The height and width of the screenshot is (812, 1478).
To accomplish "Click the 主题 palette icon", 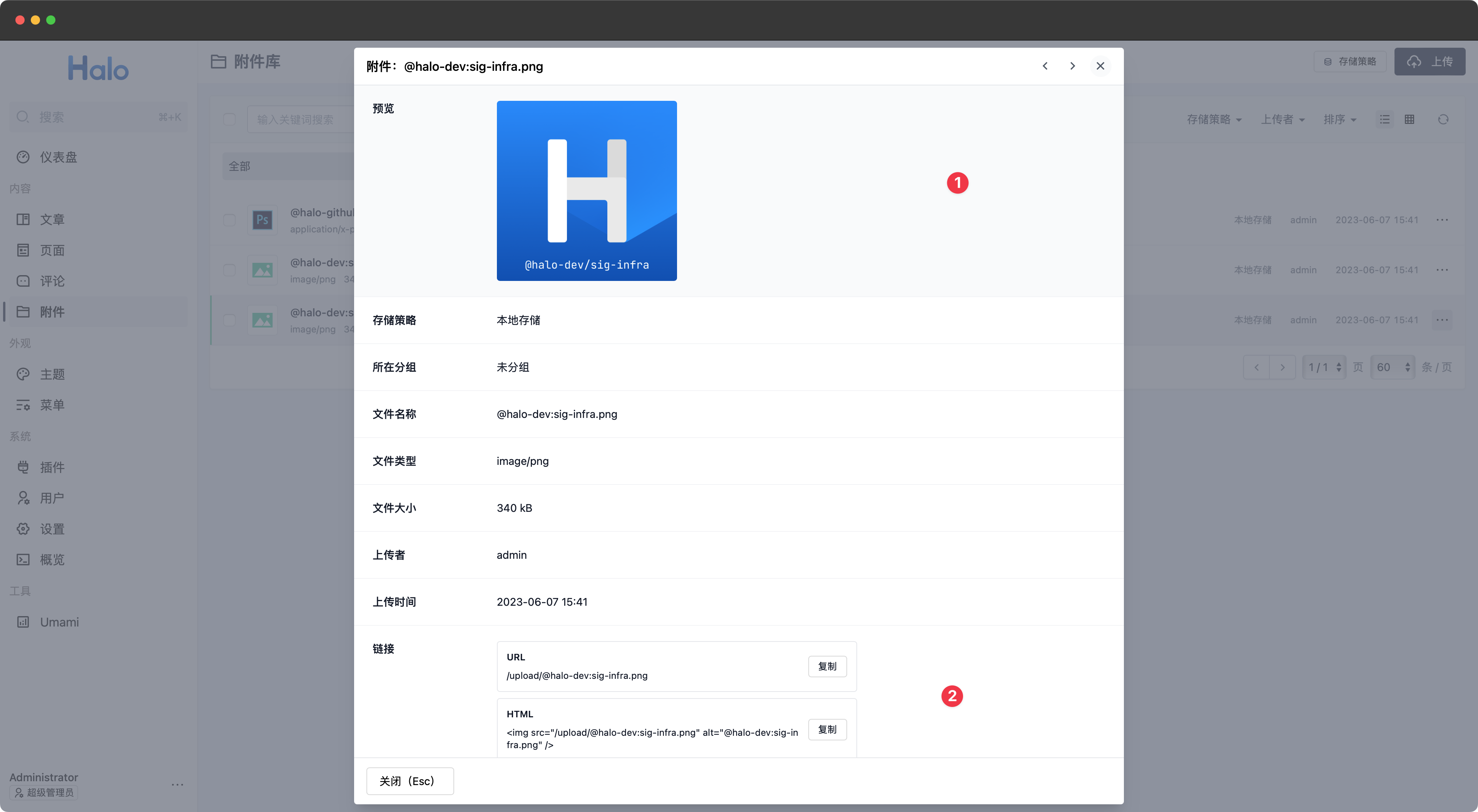I will point(23,374).
